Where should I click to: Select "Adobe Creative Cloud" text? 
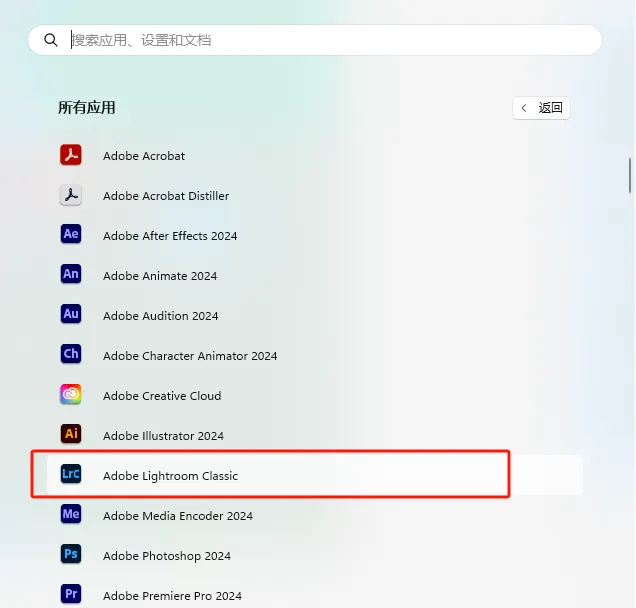pos(162,396)
